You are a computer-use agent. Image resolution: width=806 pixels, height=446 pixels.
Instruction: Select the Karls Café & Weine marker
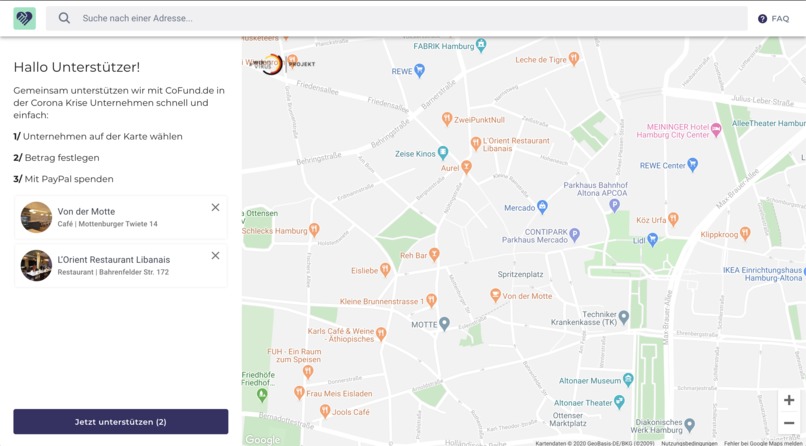tap(381, 334)
